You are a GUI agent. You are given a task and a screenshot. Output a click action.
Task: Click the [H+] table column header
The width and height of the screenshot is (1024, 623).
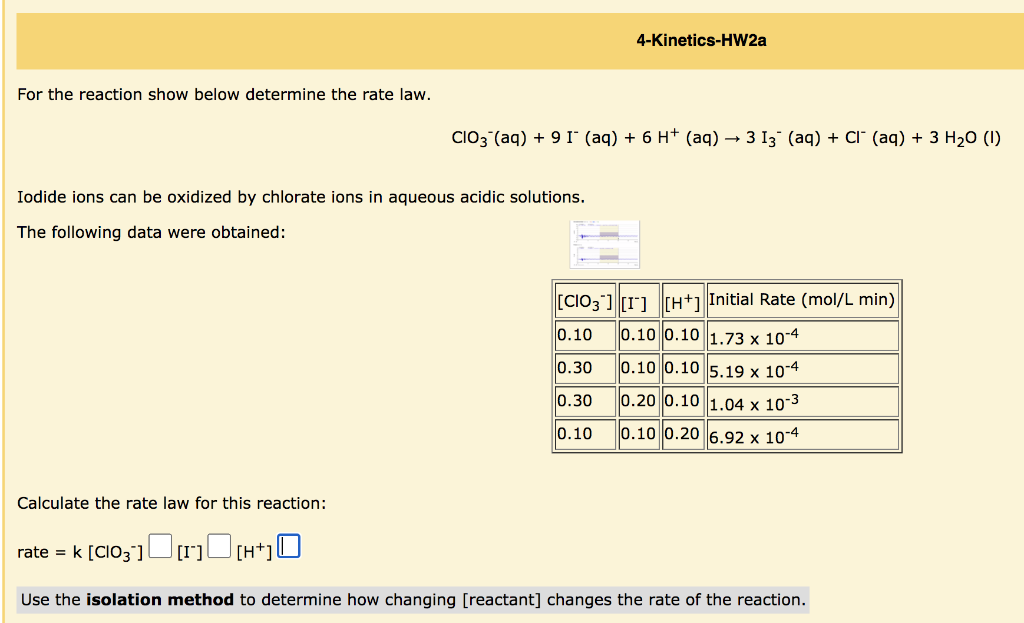[x=683, y=299]
